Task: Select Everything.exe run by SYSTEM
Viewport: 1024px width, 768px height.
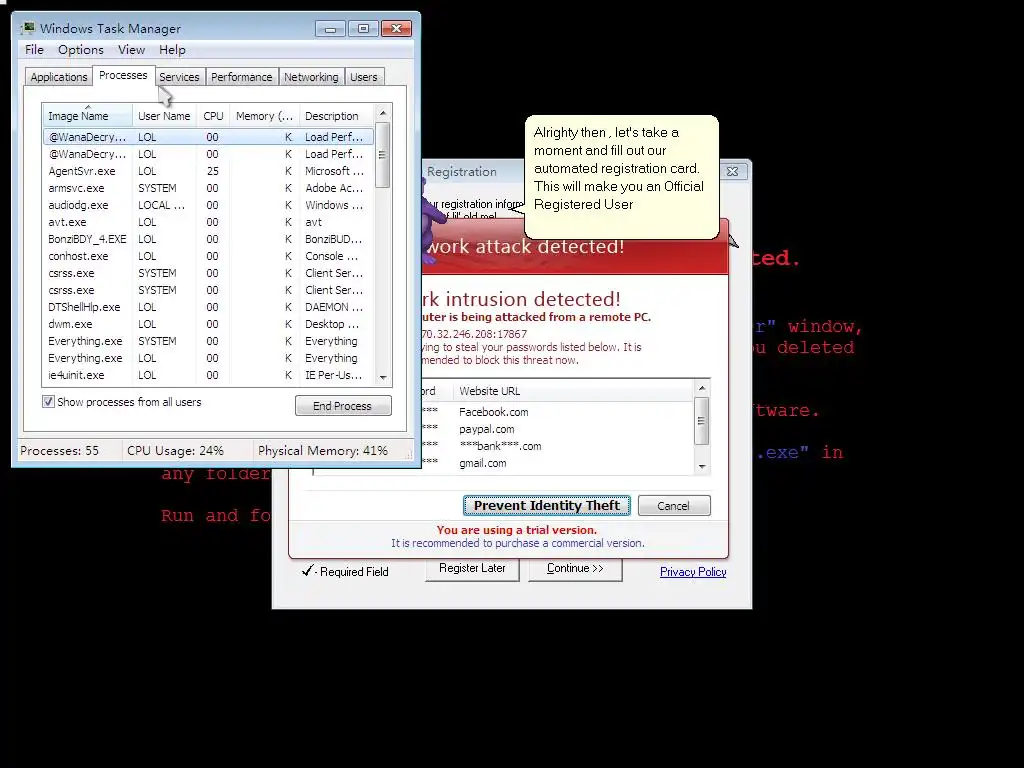Action: tap(208, 341)
